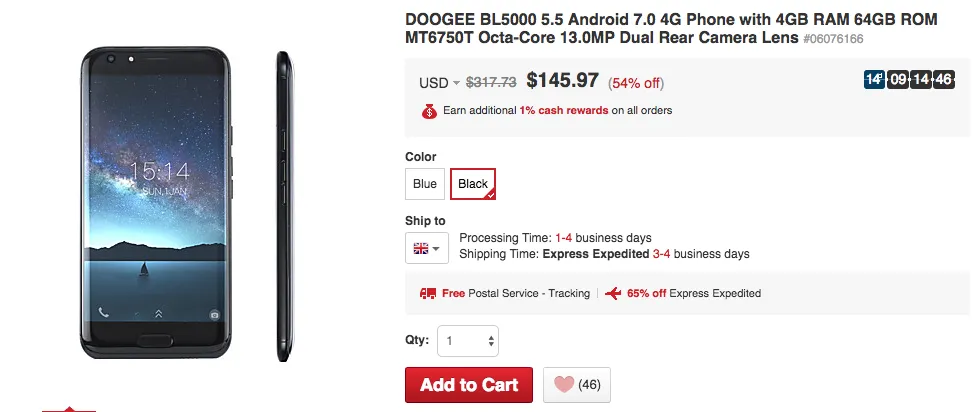Choose the 65% off Express Expedited option
The height and width of the screenshot is (412, 978).
click(694, 294)
